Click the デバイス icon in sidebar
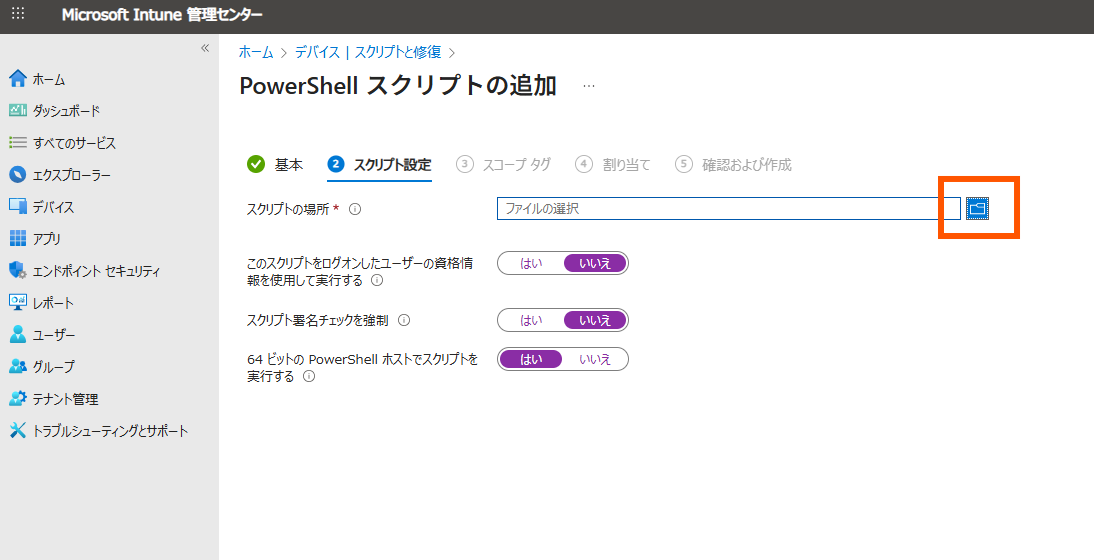The image size is (1094, 560). pyautogui.click(x=17, y=207)
